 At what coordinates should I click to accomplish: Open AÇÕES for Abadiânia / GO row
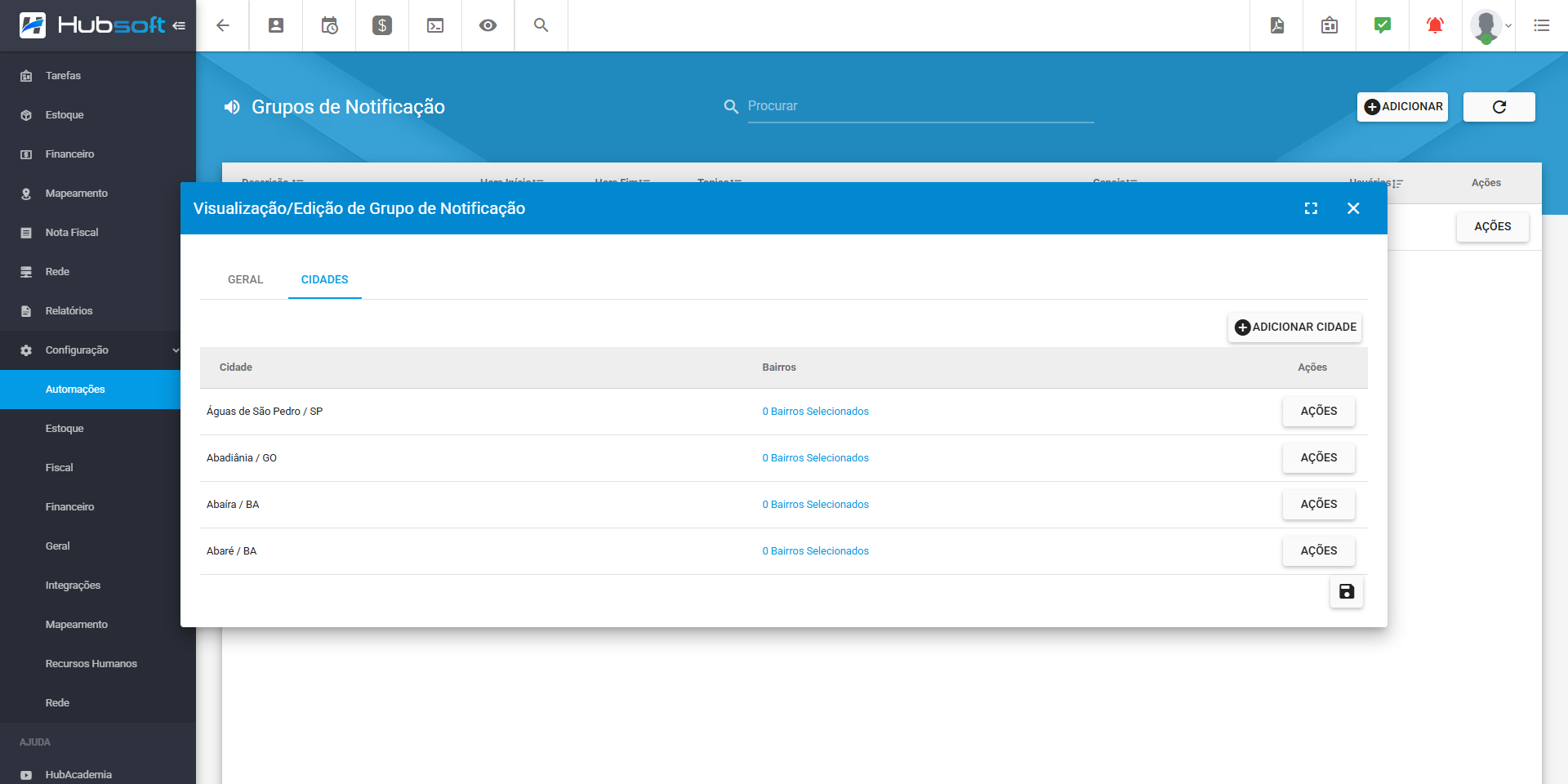point(1319,458)
